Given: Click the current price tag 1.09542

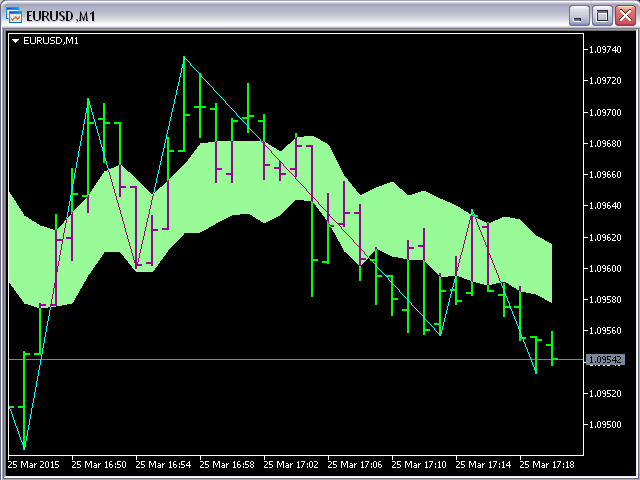Looking at the screenshot, I should point(606,359).
